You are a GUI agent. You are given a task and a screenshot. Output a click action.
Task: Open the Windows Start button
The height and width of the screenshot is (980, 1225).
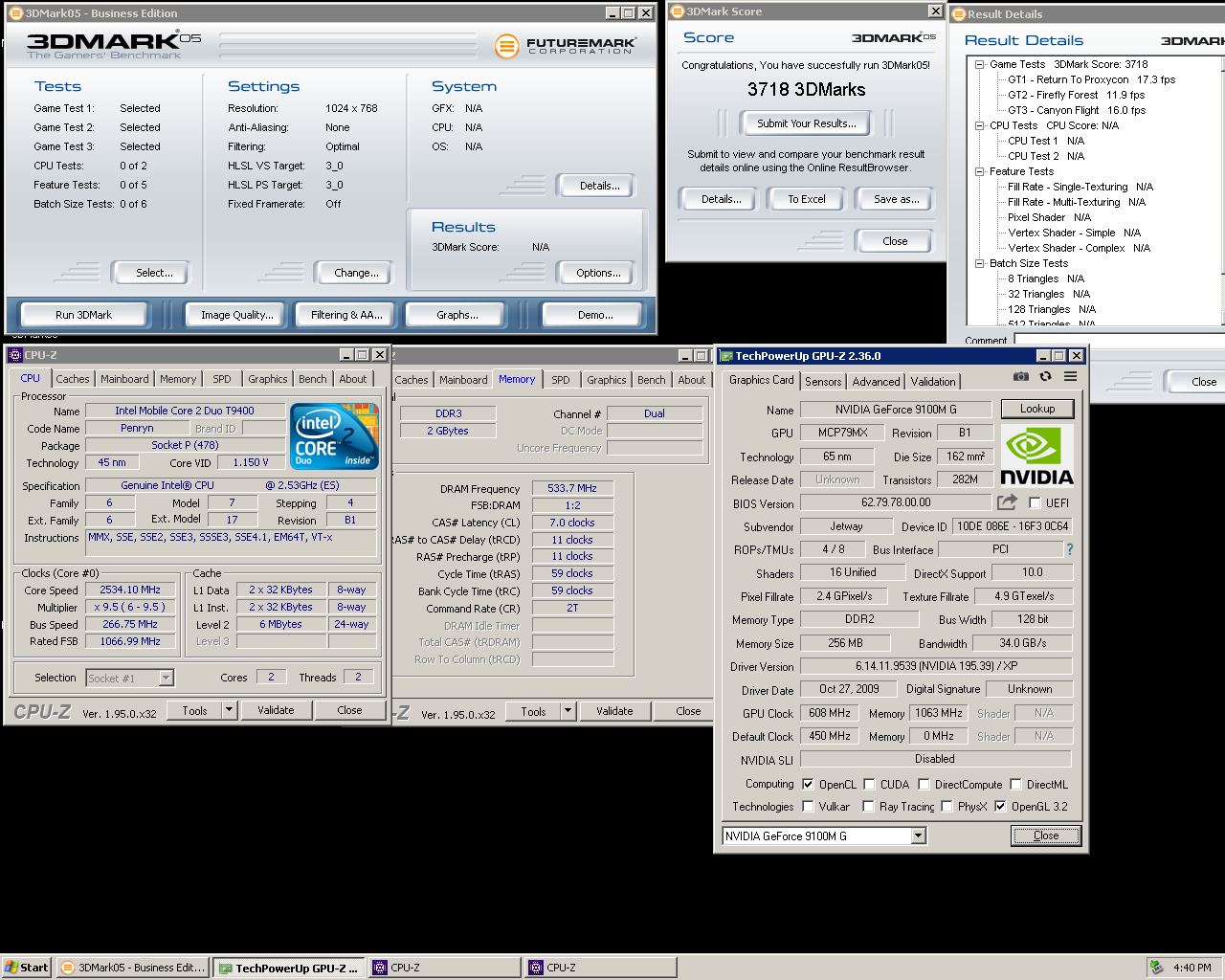(27, 968)
